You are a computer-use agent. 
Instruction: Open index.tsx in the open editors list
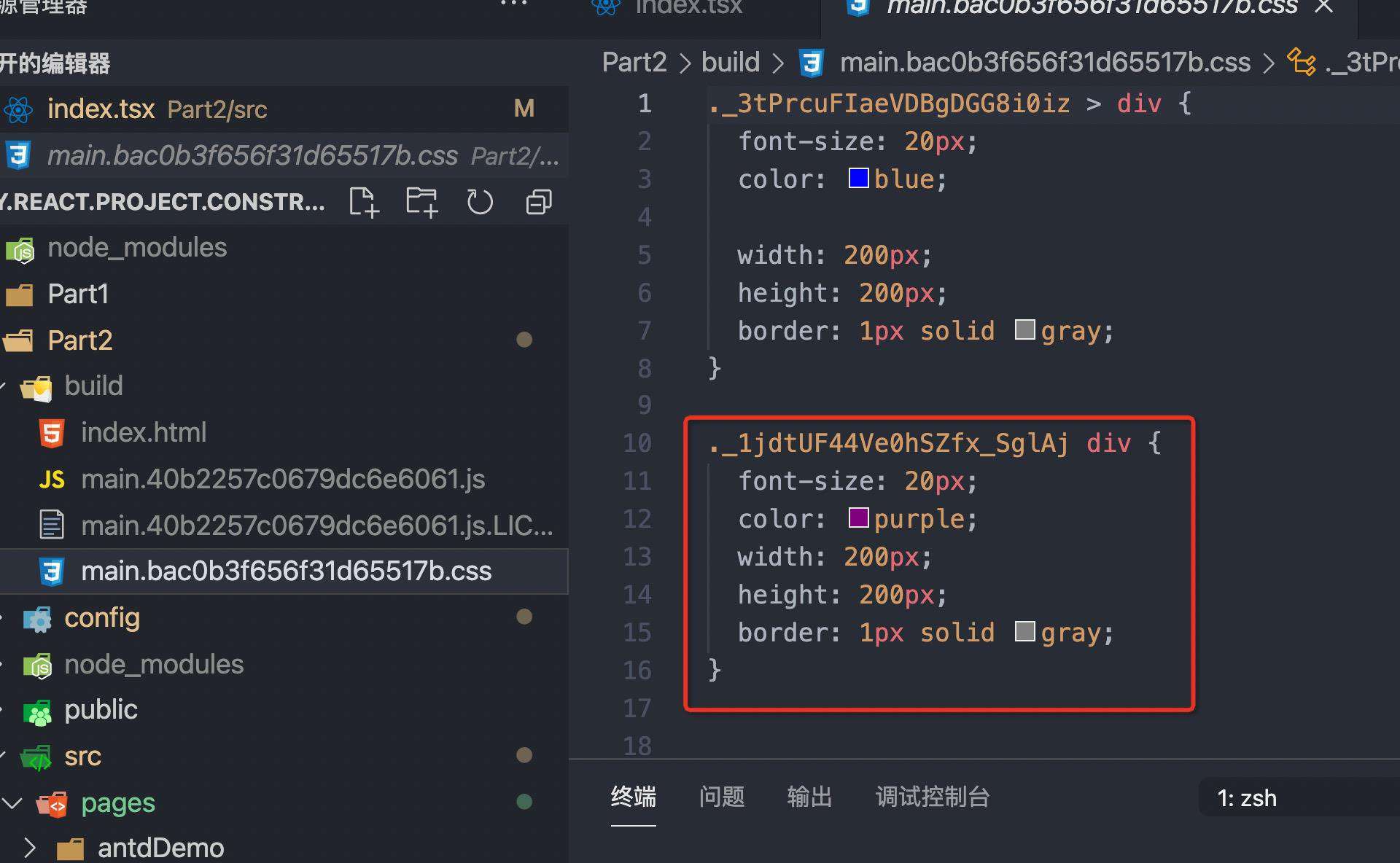click(x=284, y=109)
